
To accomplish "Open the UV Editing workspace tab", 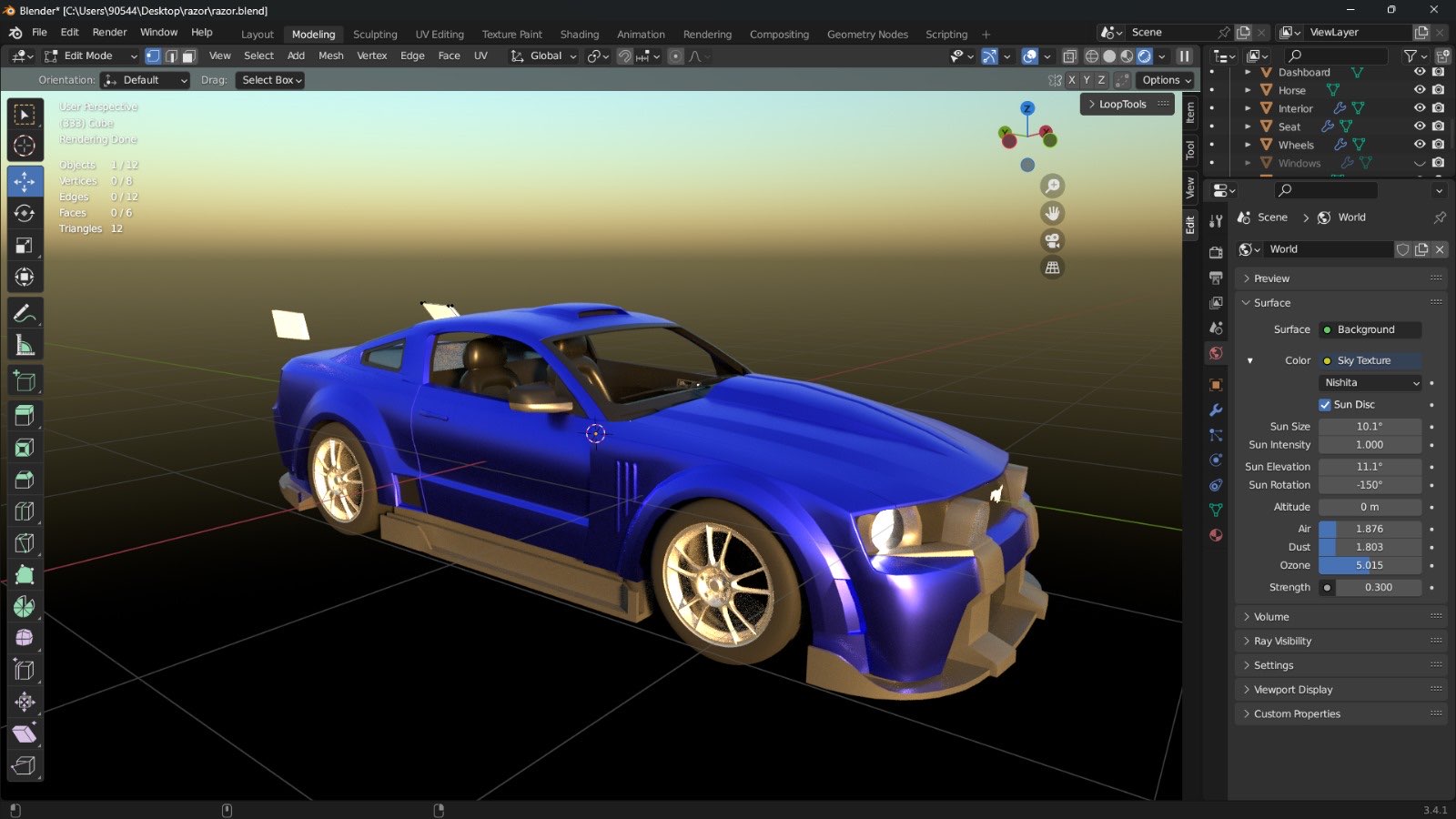I will click(440, 35).
